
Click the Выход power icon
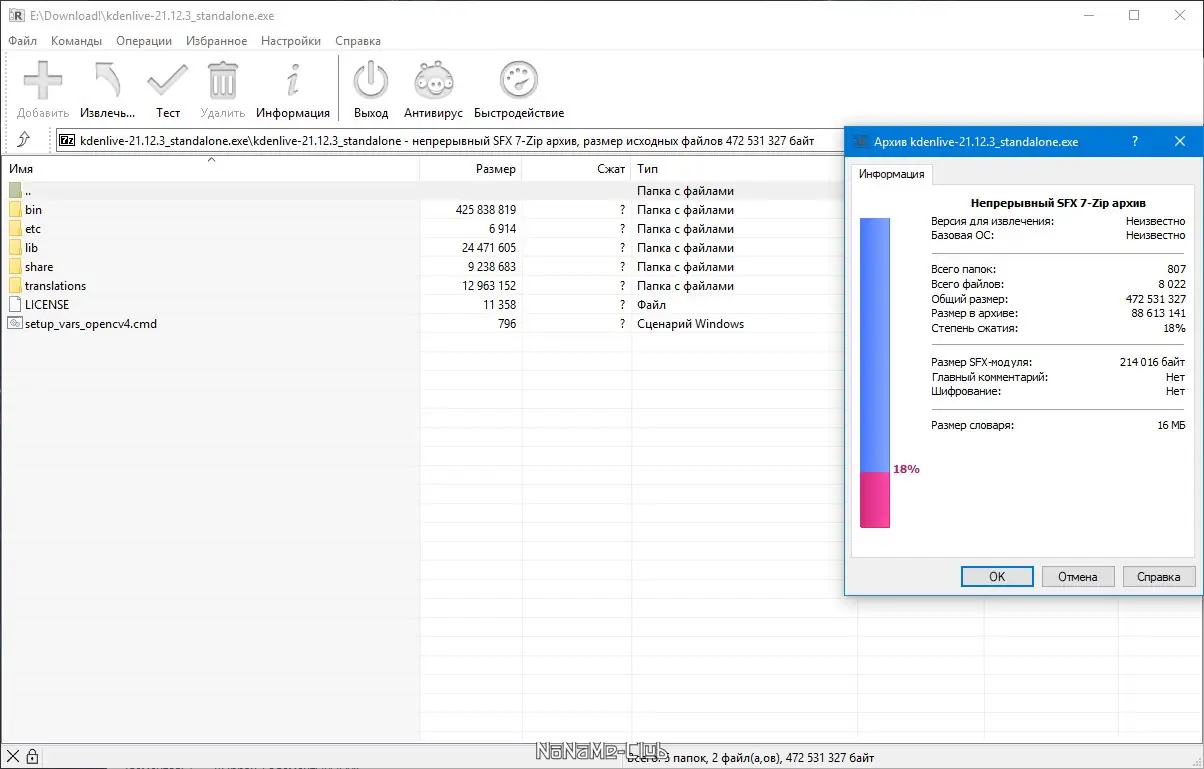click(371, 80)
